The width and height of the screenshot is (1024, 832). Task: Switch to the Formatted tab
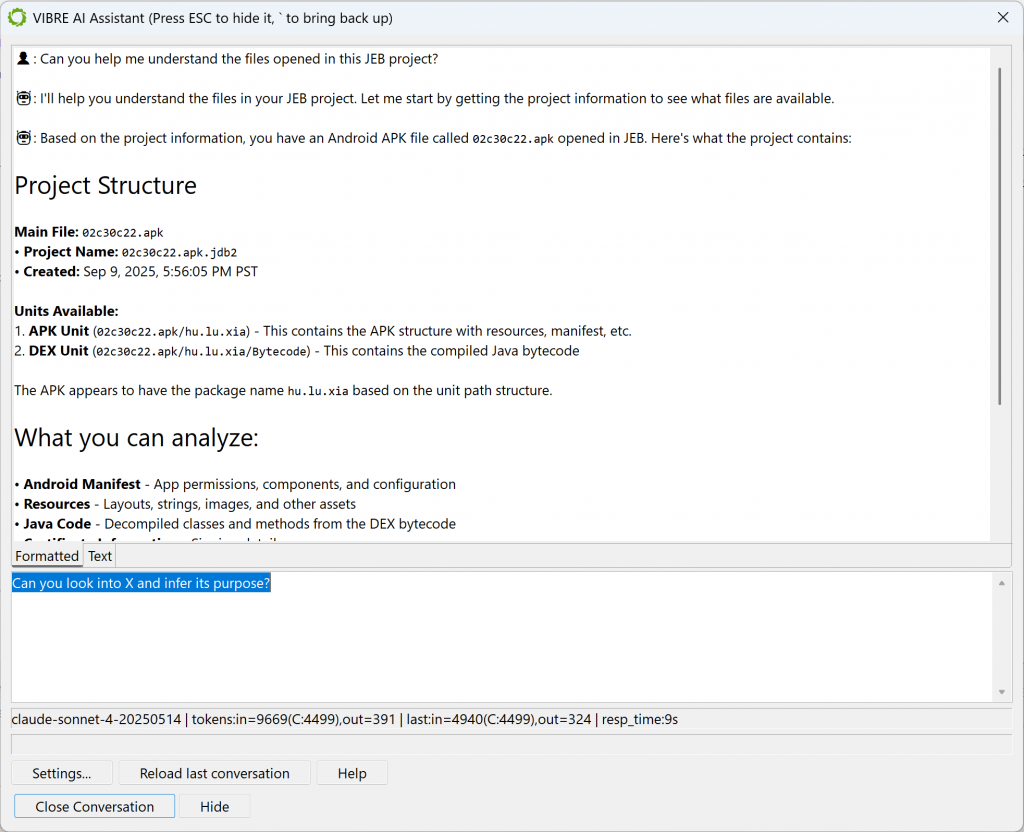point(47,556)
